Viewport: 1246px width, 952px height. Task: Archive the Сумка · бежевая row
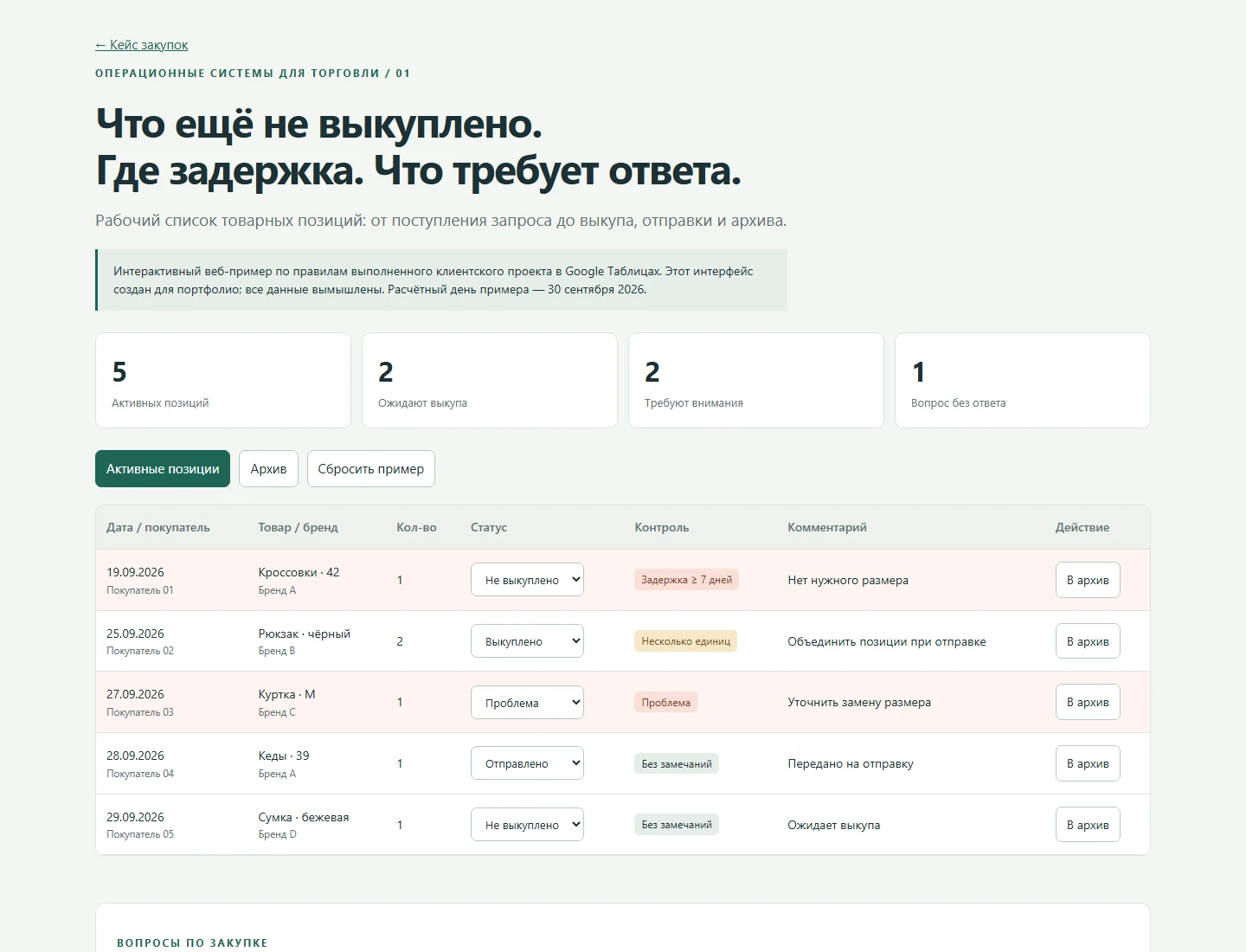tap(1088, 825)
